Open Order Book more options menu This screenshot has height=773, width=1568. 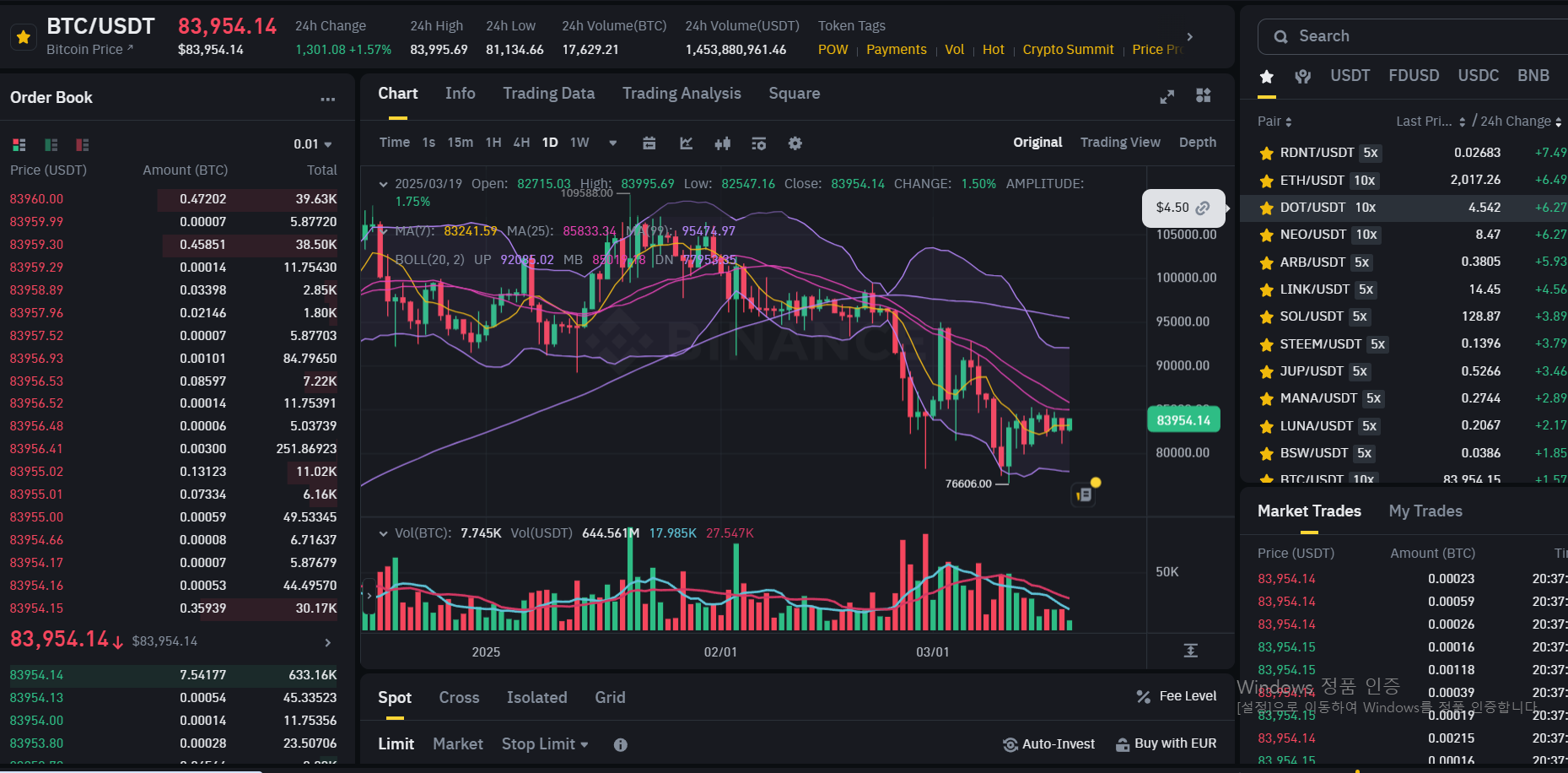pyautogui.click(x=328, y=99)
